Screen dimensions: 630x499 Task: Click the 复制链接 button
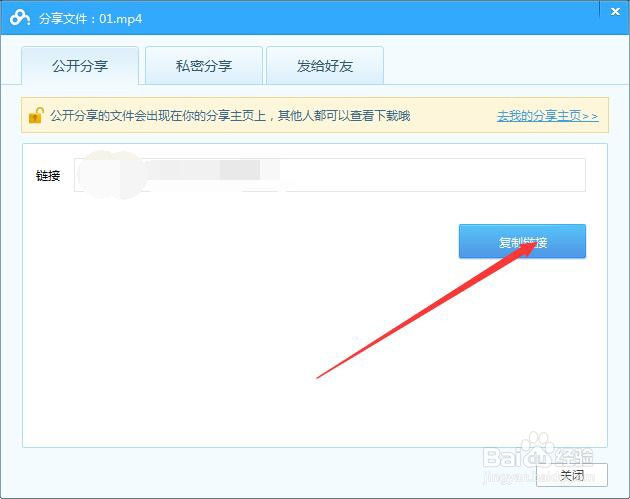pos(522,241)
